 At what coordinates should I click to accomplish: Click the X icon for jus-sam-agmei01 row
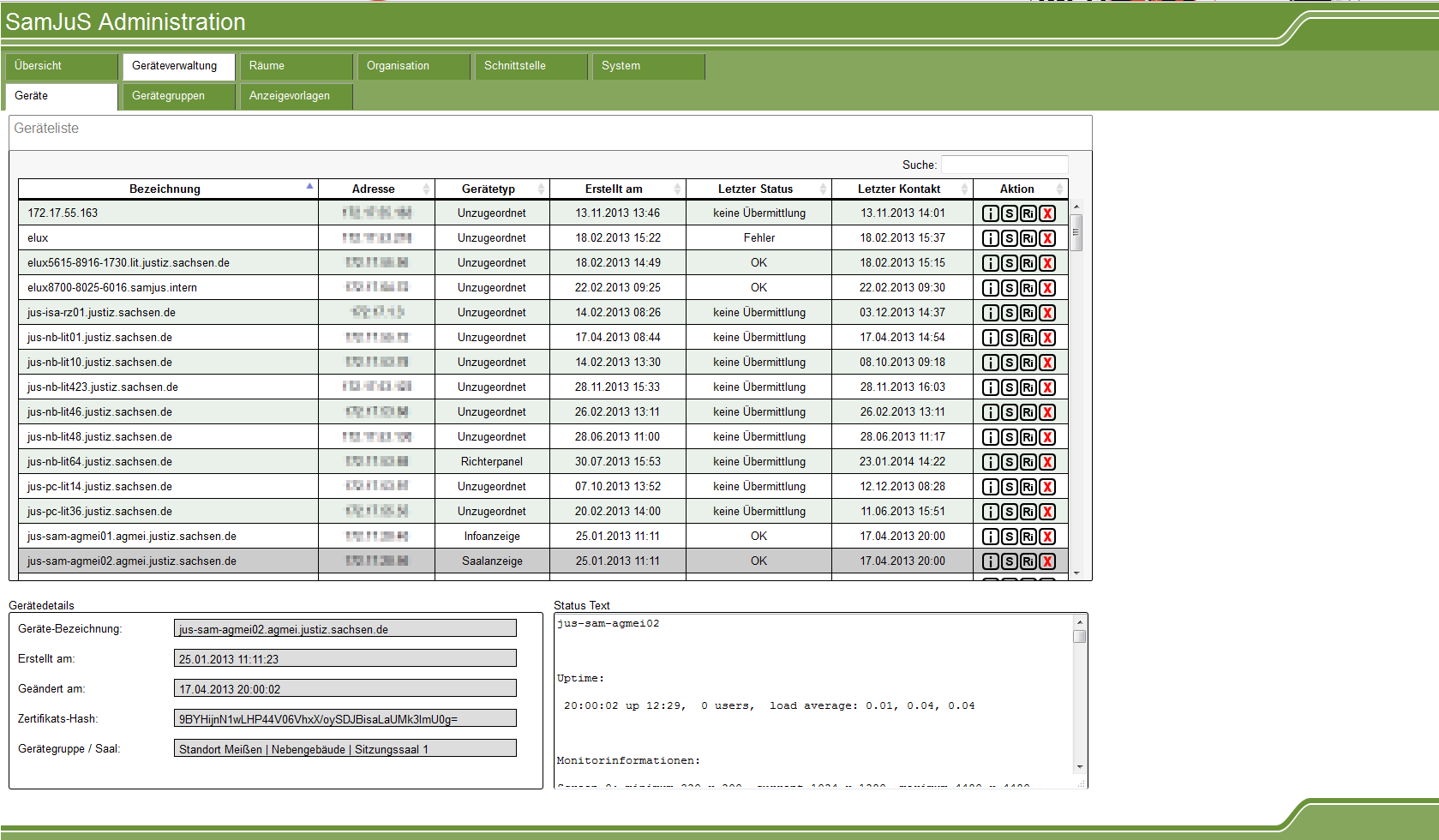(x=1047, y=537)
